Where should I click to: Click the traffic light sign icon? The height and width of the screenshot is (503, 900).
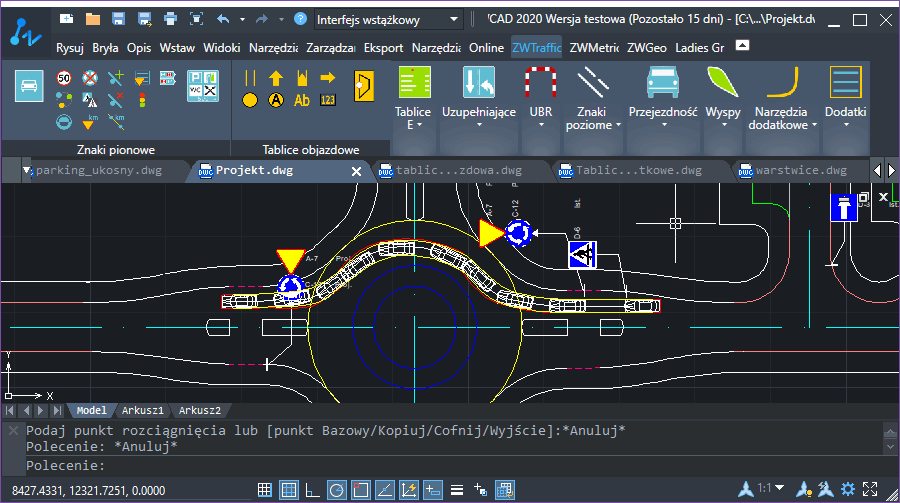tap(142, 100)
